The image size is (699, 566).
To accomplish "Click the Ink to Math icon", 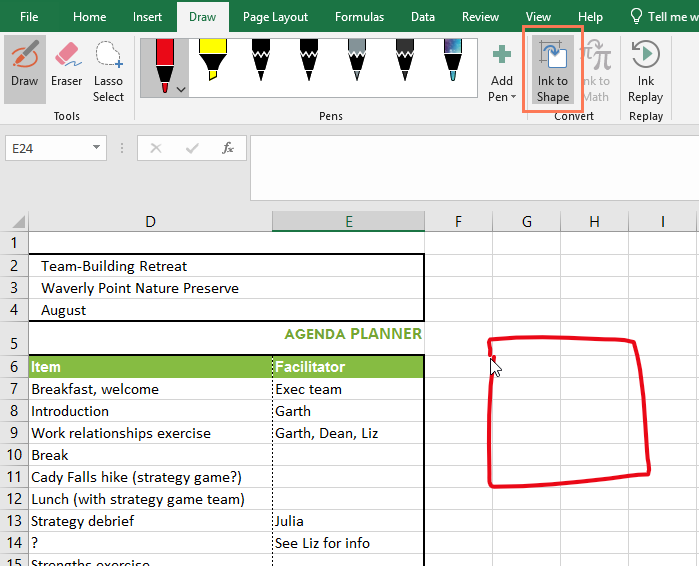I will (596, 70).
